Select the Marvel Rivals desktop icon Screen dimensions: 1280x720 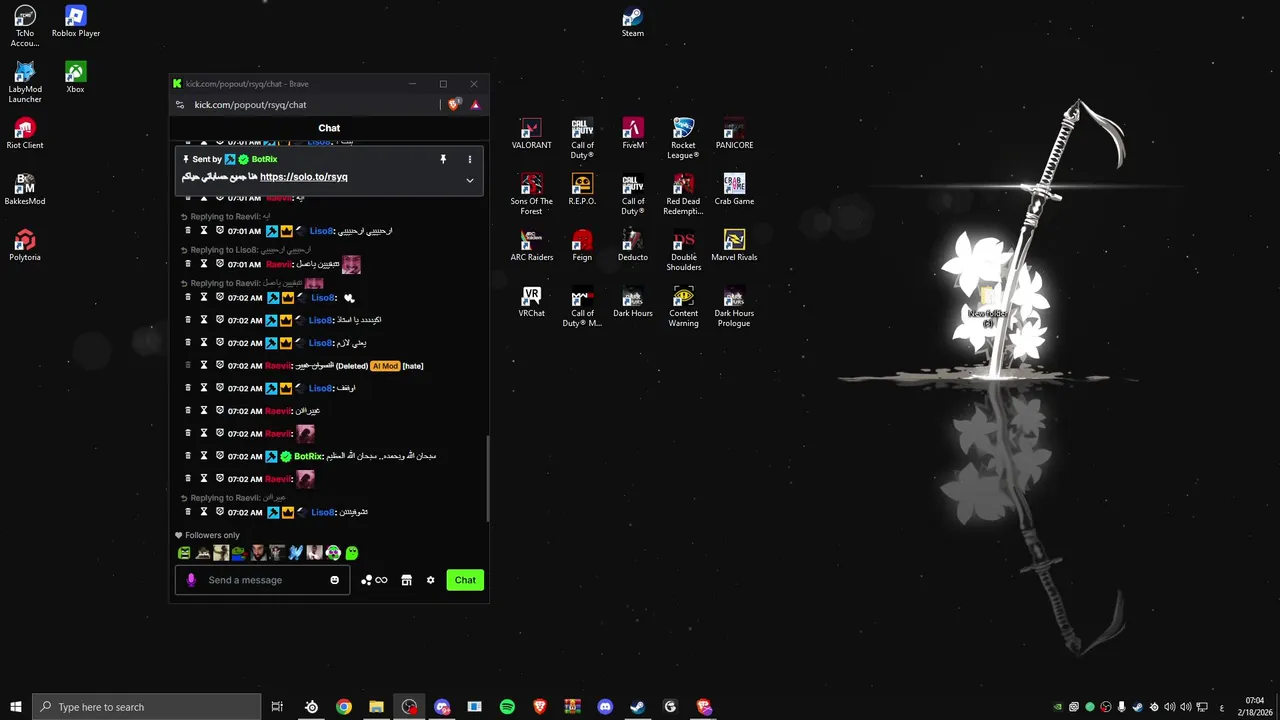[734, 247]
